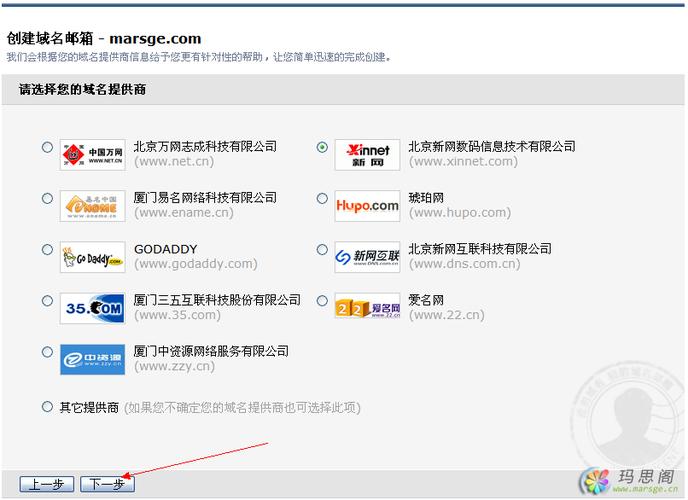Viewport: 688px width, 500px height.
Task: Click the label 爱名网
Action: click(x=426, y=300)
